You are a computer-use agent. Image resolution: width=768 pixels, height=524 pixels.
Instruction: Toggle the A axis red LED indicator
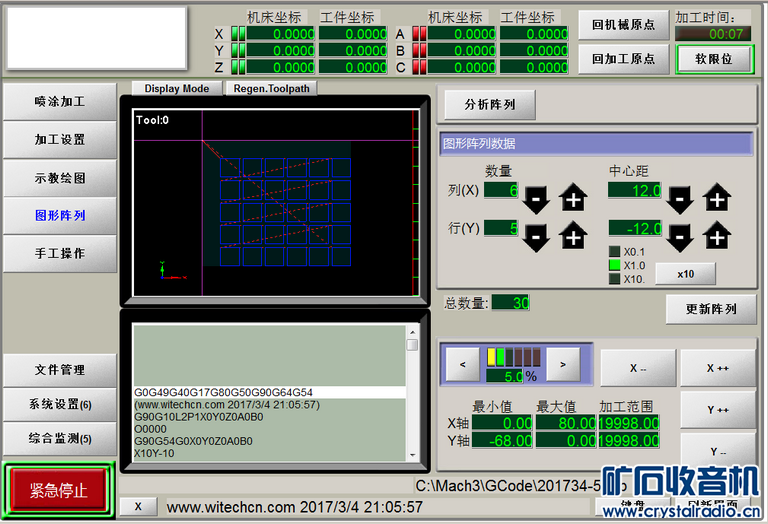[420, 34]
